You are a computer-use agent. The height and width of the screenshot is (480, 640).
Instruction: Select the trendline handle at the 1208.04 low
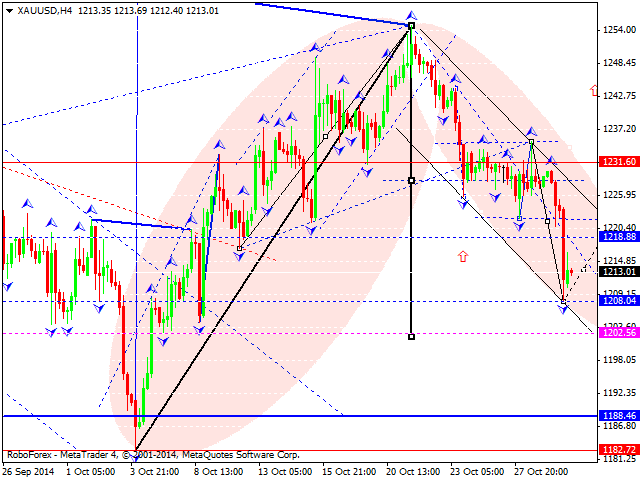564,302
